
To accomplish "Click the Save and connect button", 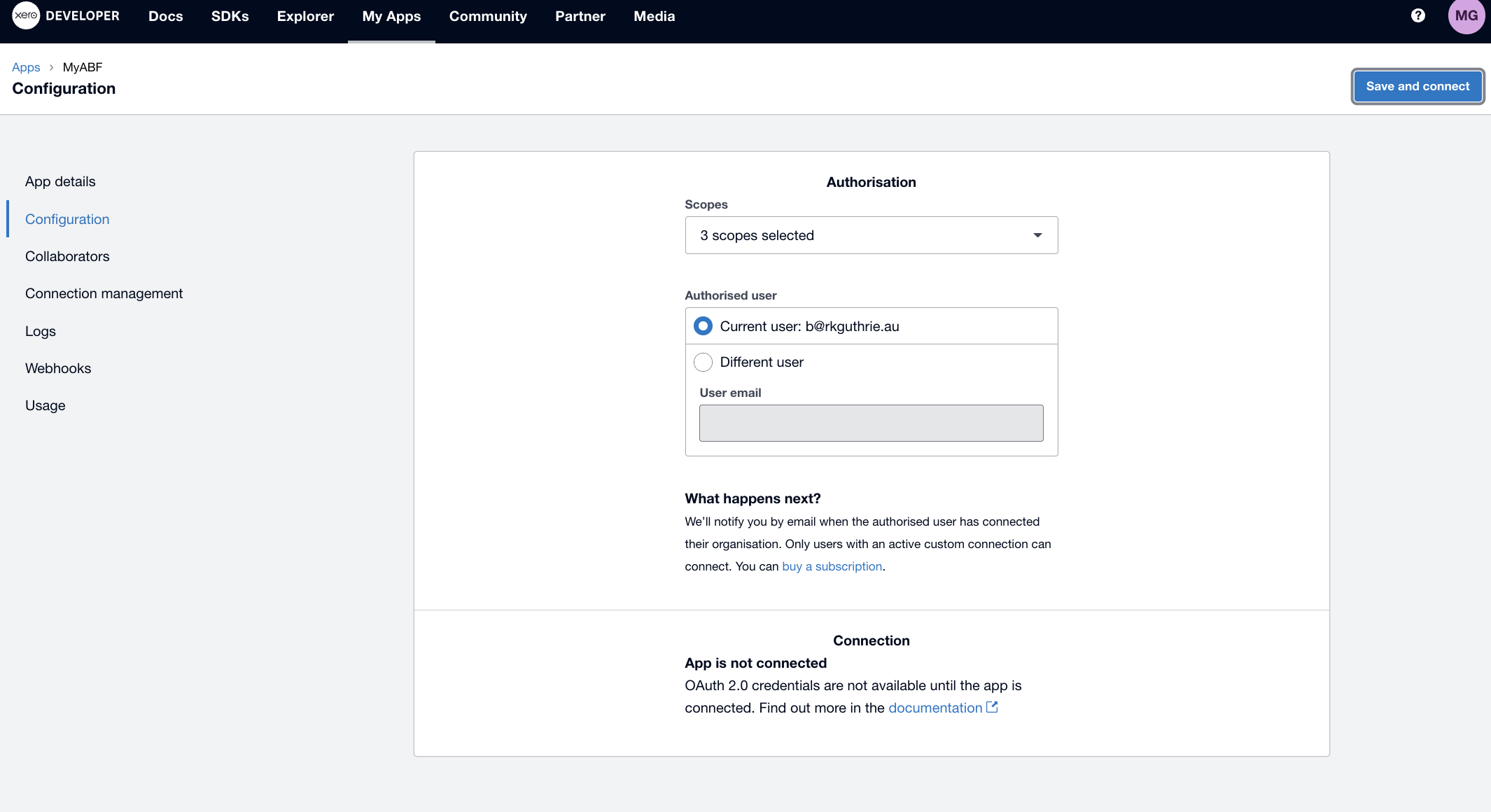I will point(1417,86).
